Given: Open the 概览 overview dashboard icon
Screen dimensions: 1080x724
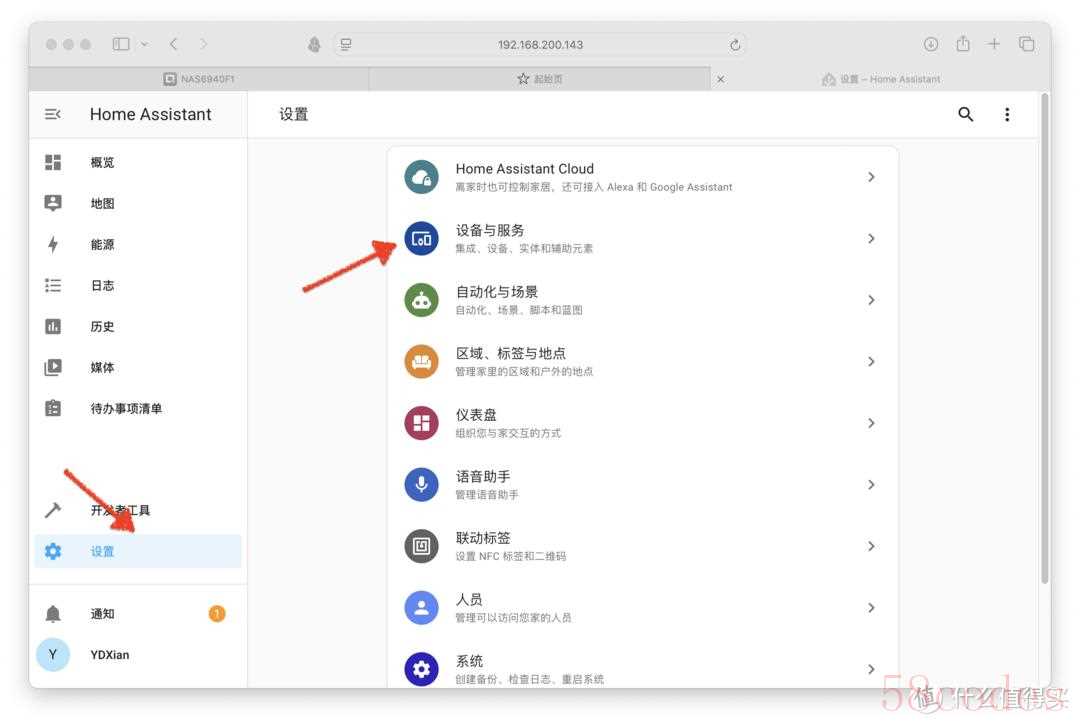Looking at the screenshot, I should 53,162.
